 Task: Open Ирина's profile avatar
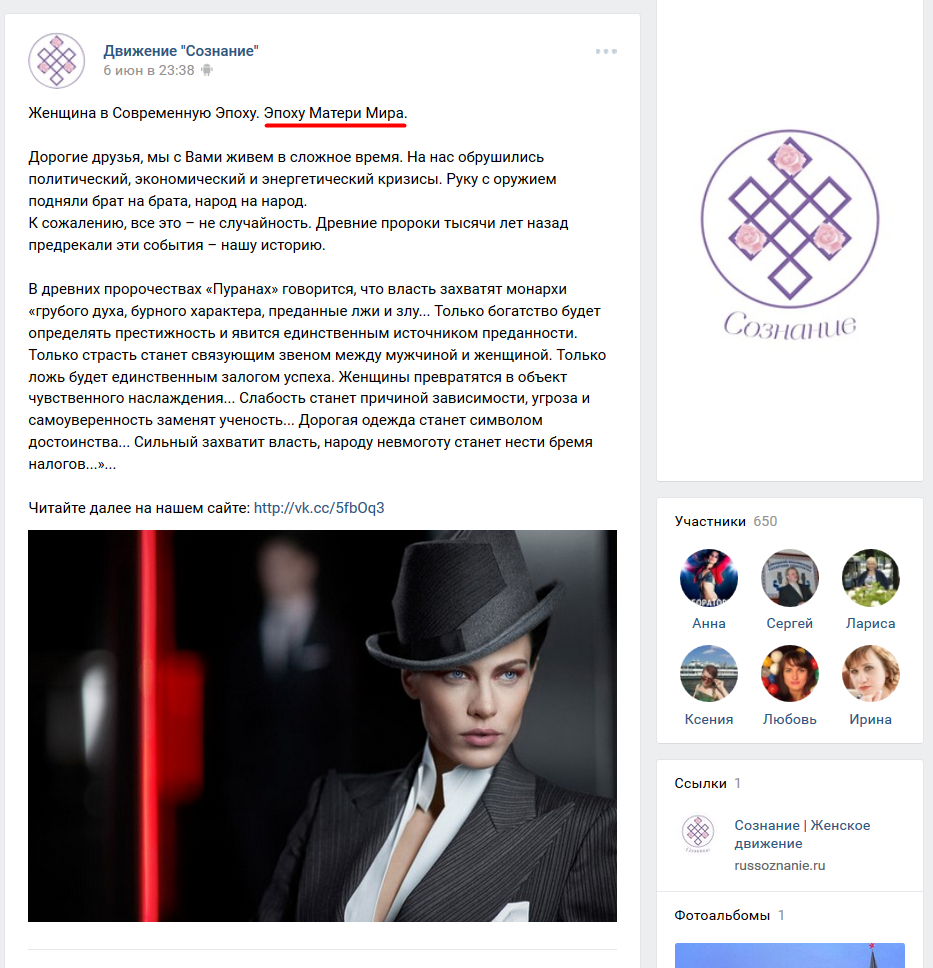point(871,674)
